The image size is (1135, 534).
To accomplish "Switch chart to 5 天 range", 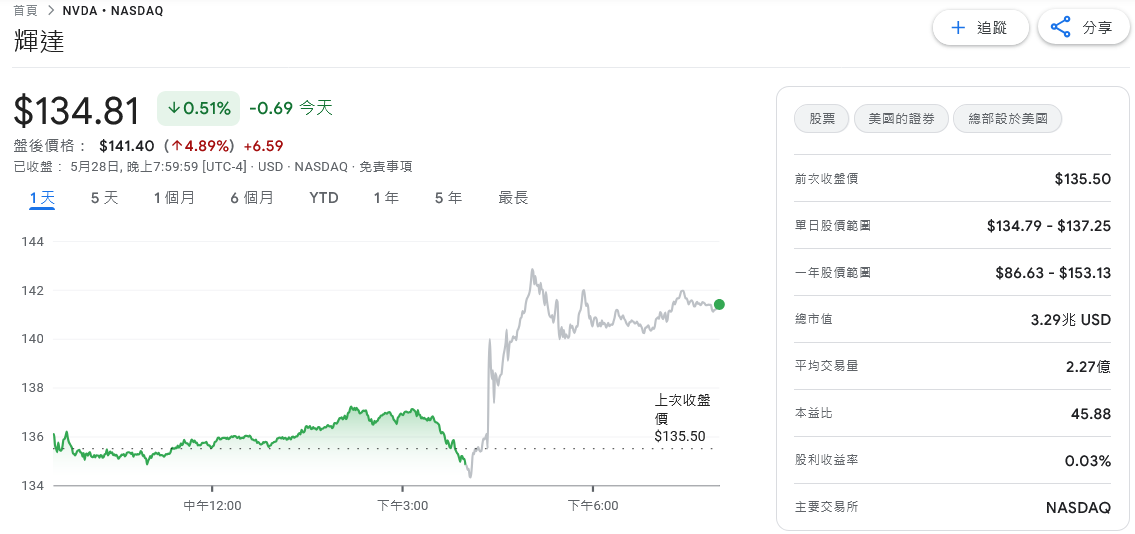I will click(x=104, y=198).
